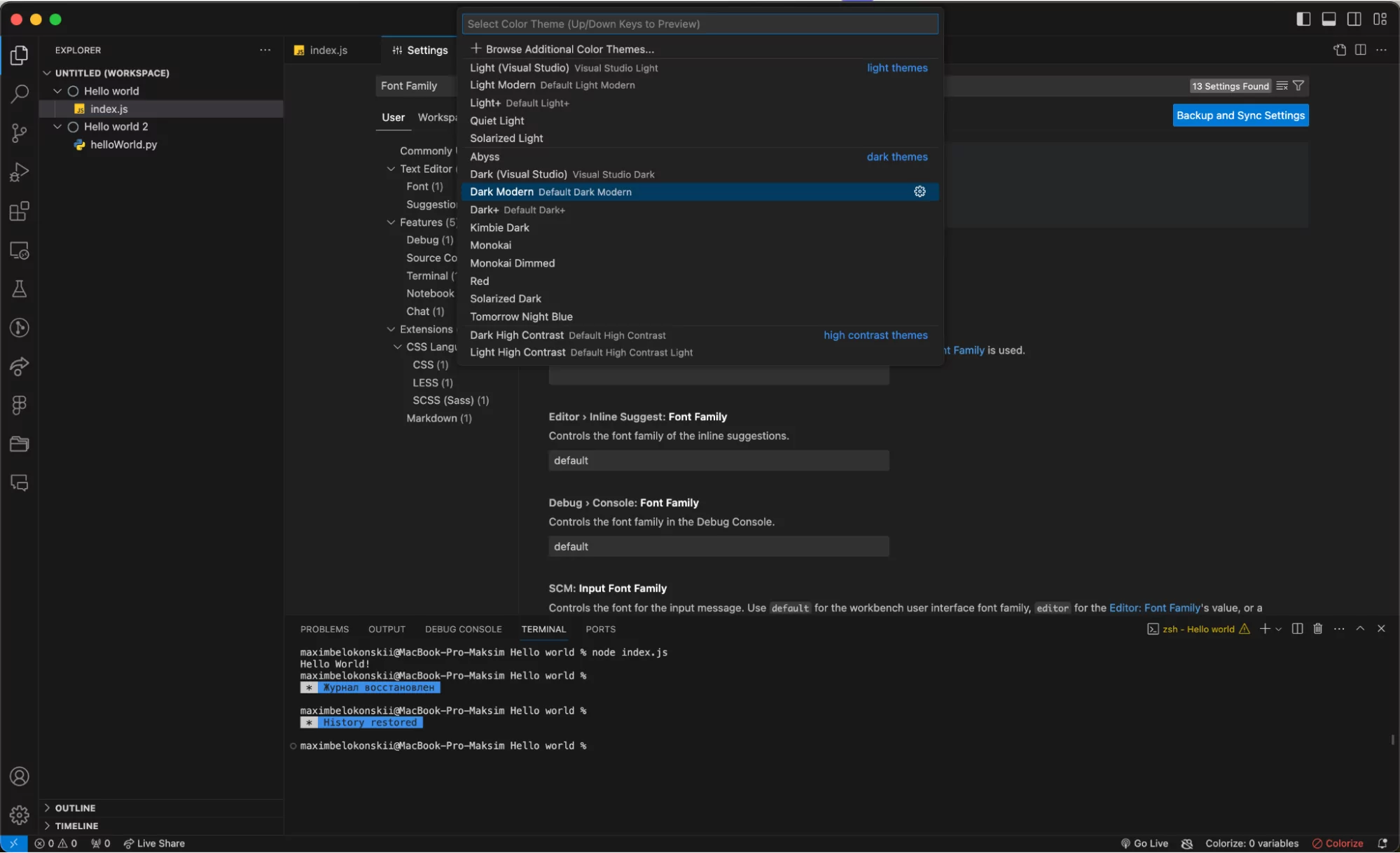The height and width of the screenshot is (853, 1400).
Task: Open the Search view in activity bar
Action: click(20, 93)
